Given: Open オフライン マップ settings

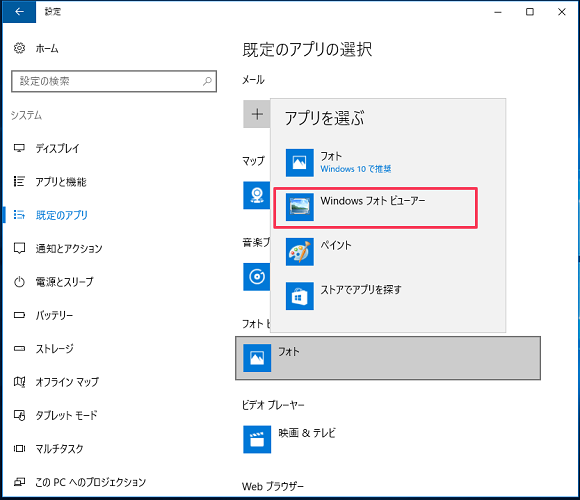Looking at the screenshot, I should 67,382.
